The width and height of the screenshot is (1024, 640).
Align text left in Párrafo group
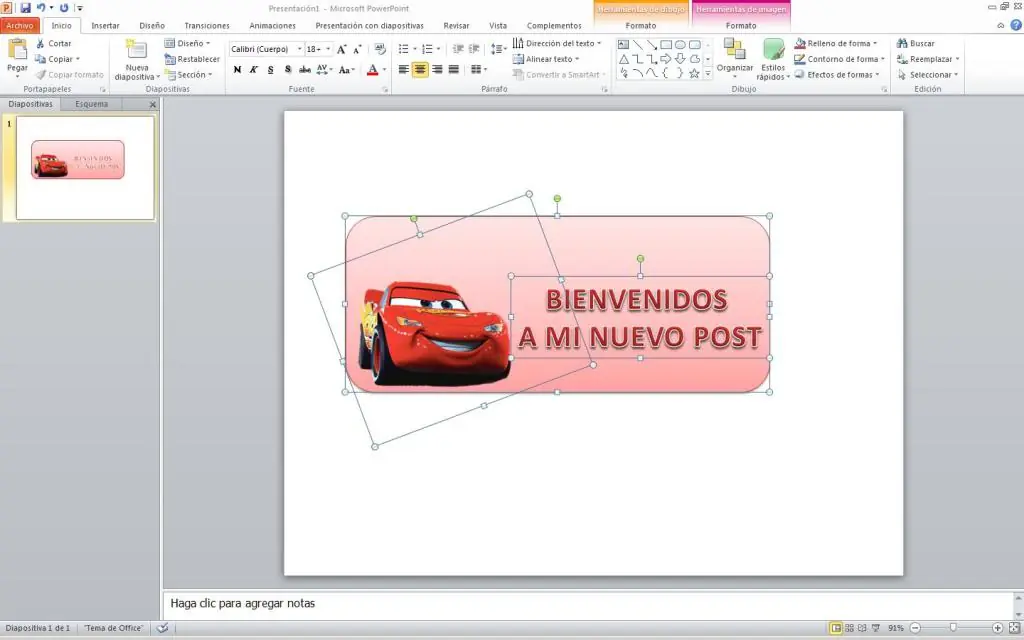[404, 69]
